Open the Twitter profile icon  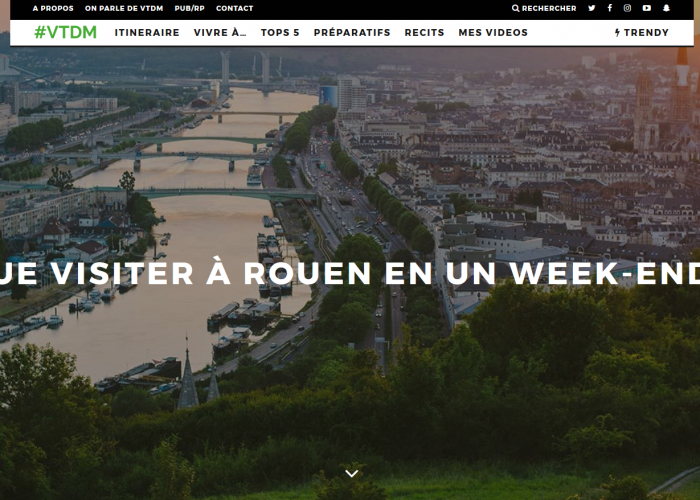pyautogui.click(x=592, y=8)
